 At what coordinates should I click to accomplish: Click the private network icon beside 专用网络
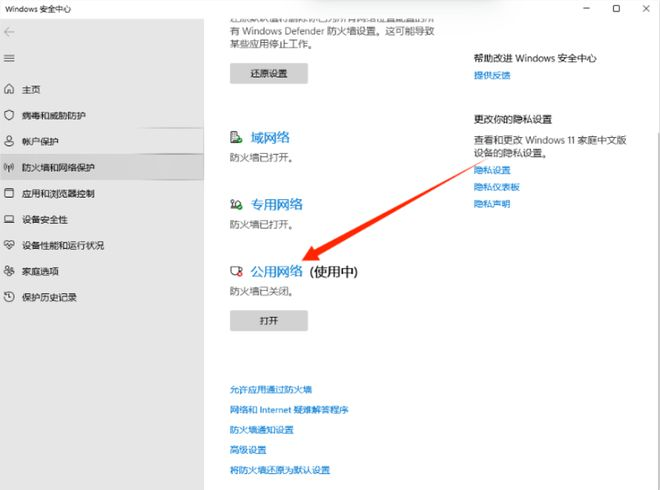pos(236,205)
